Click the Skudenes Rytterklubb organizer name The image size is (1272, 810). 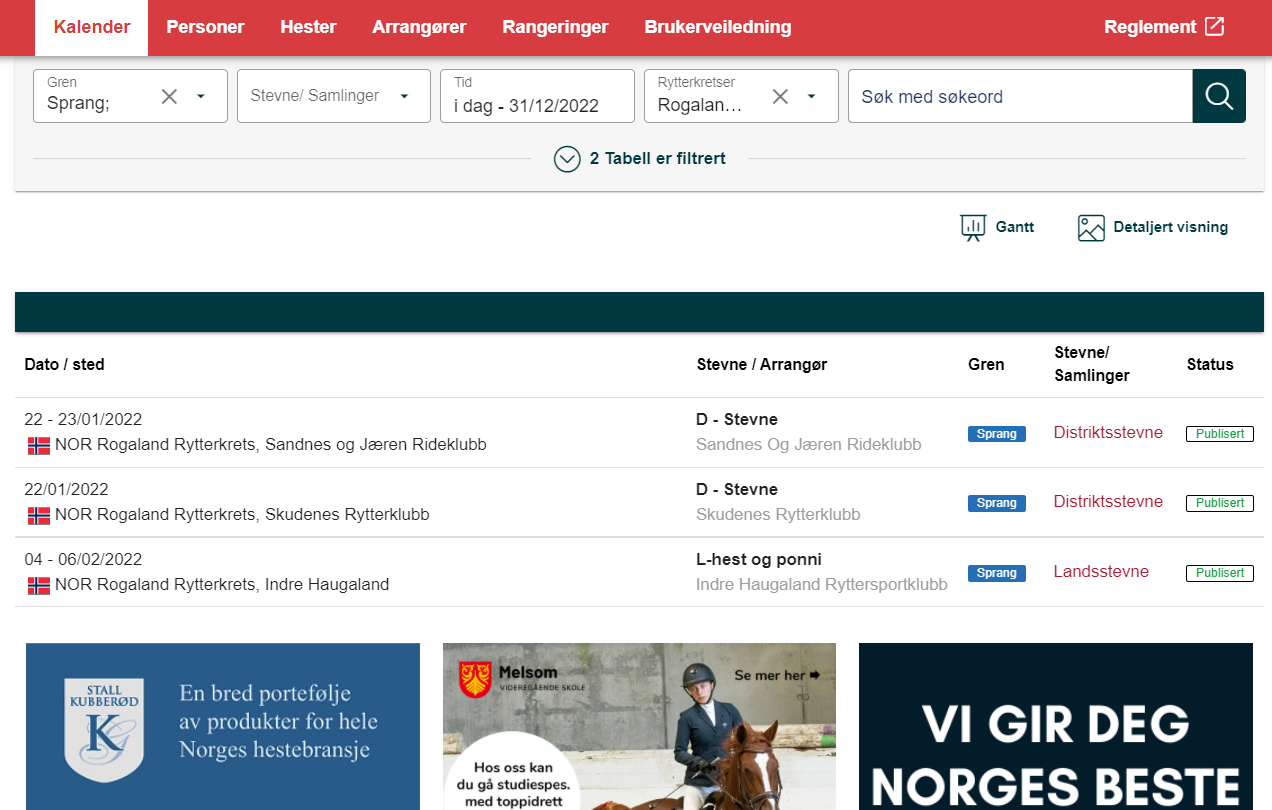point(778,514)
